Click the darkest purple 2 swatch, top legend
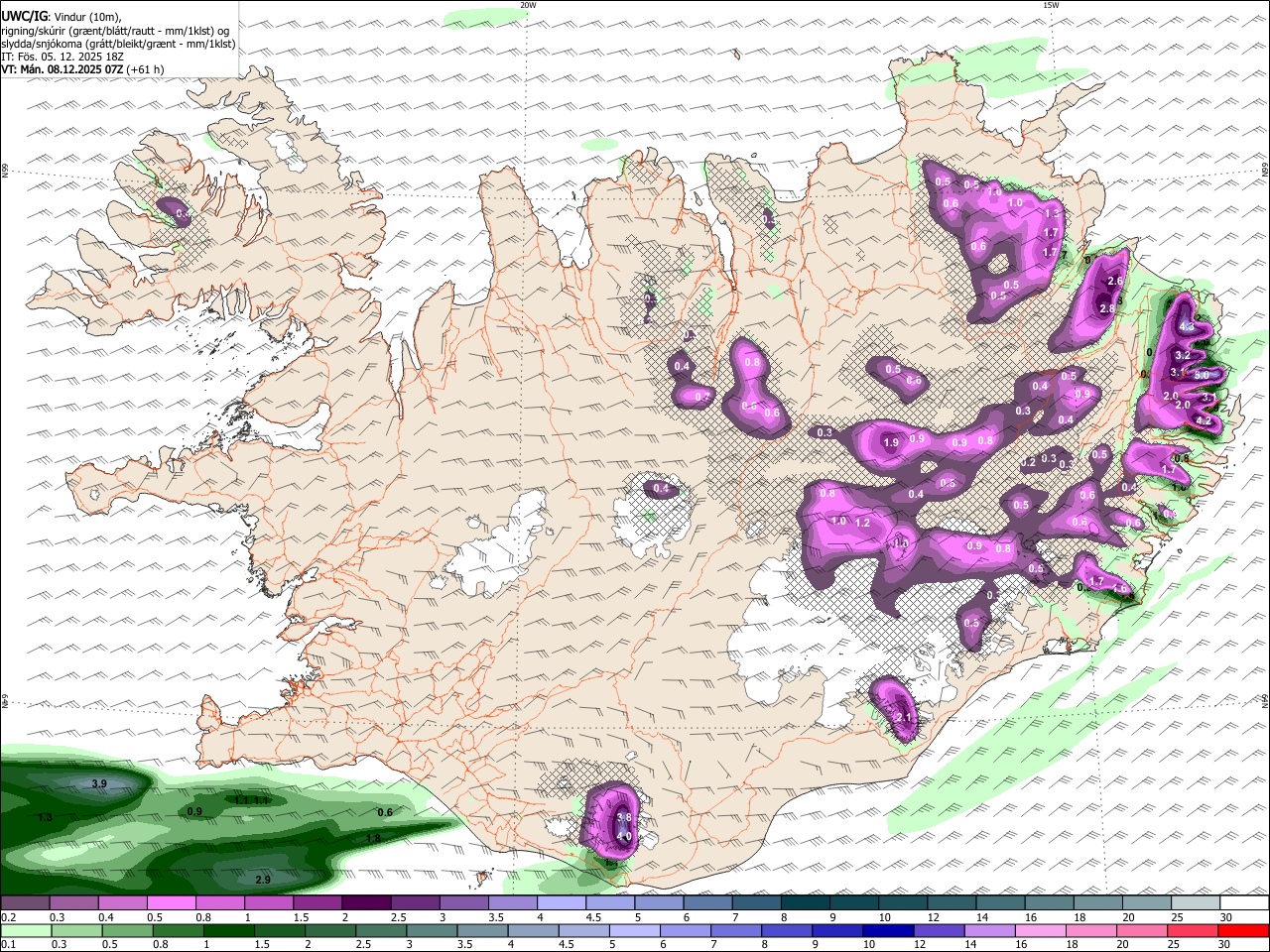This screenshot has height=952, width=1270. click(x=366, y=903)
